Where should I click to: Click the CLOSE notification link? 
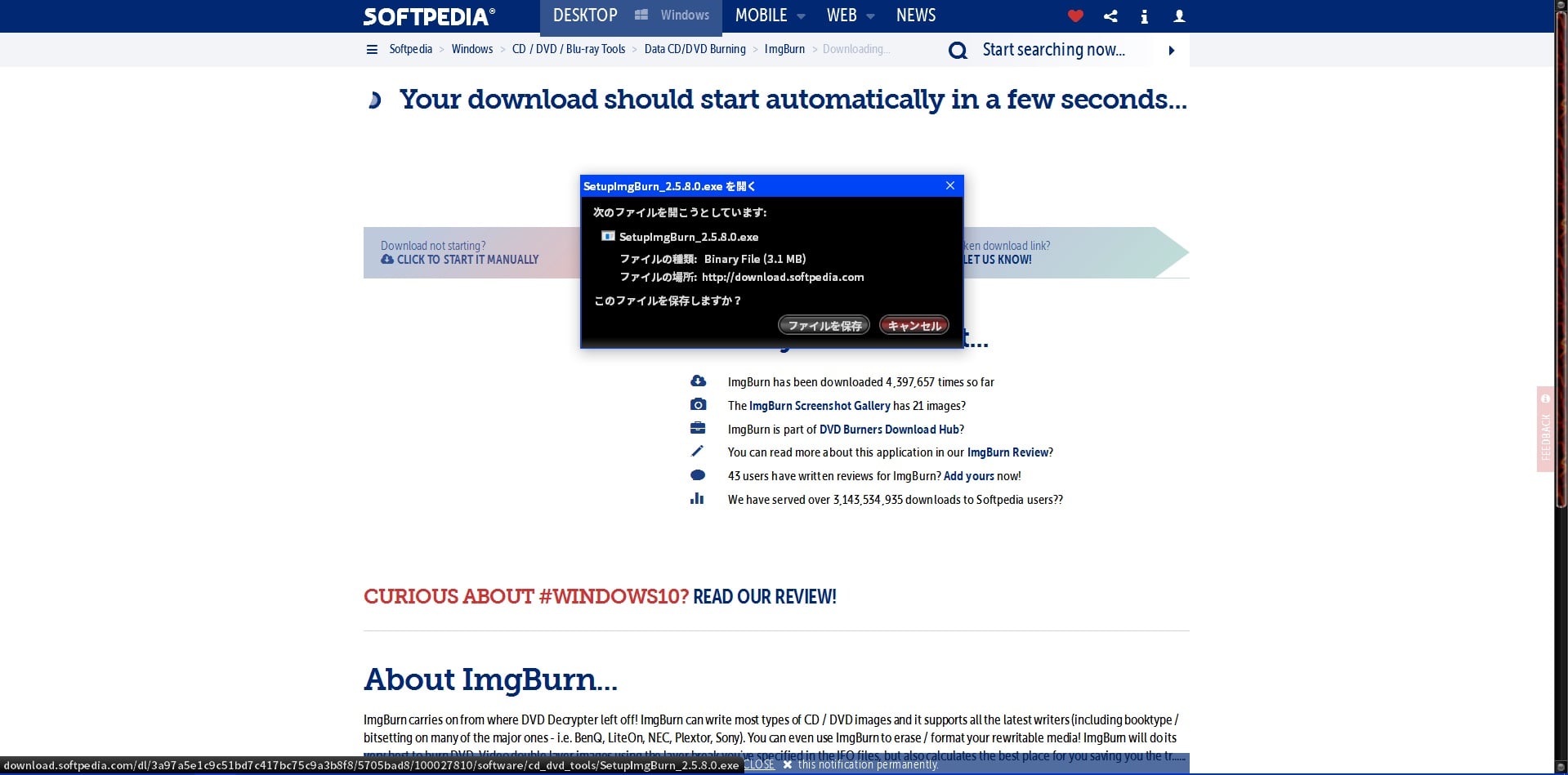(759, 764)
